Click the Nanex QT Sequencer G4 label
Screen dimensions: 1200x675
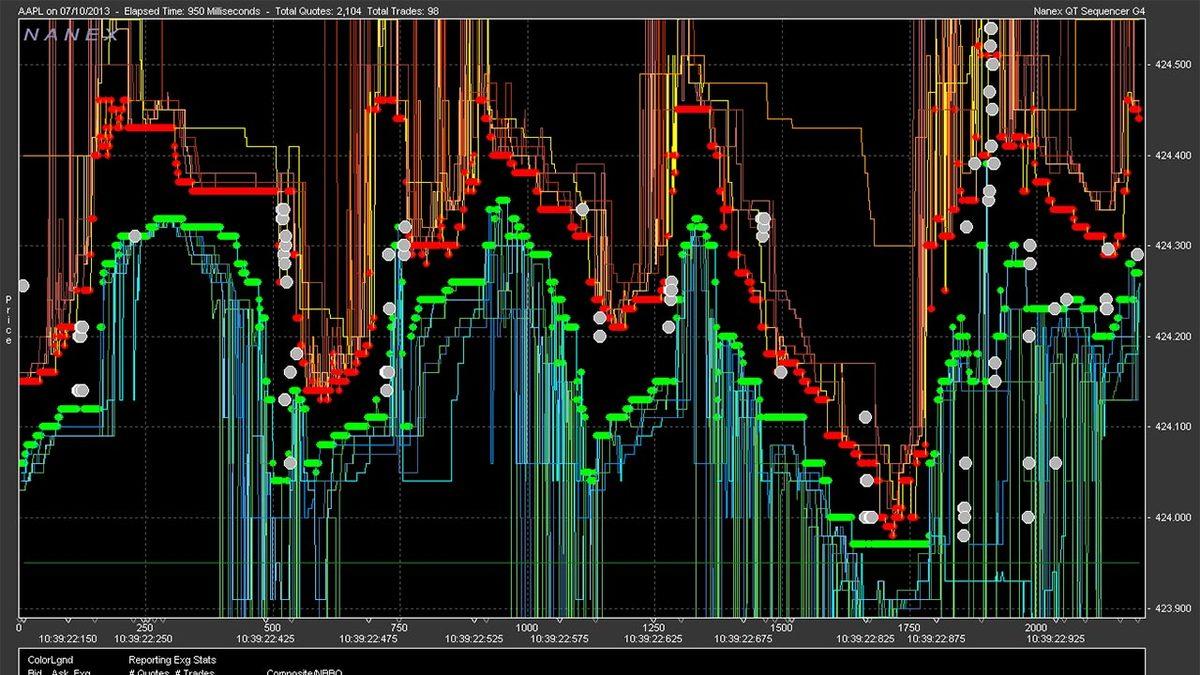(1127, 11)
